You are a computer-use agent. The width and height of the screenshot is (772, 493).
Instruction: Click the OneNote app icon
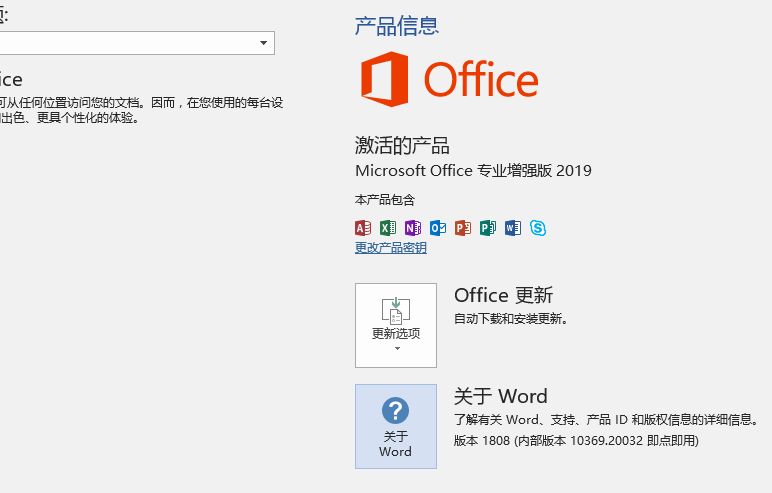pos(413,228)
